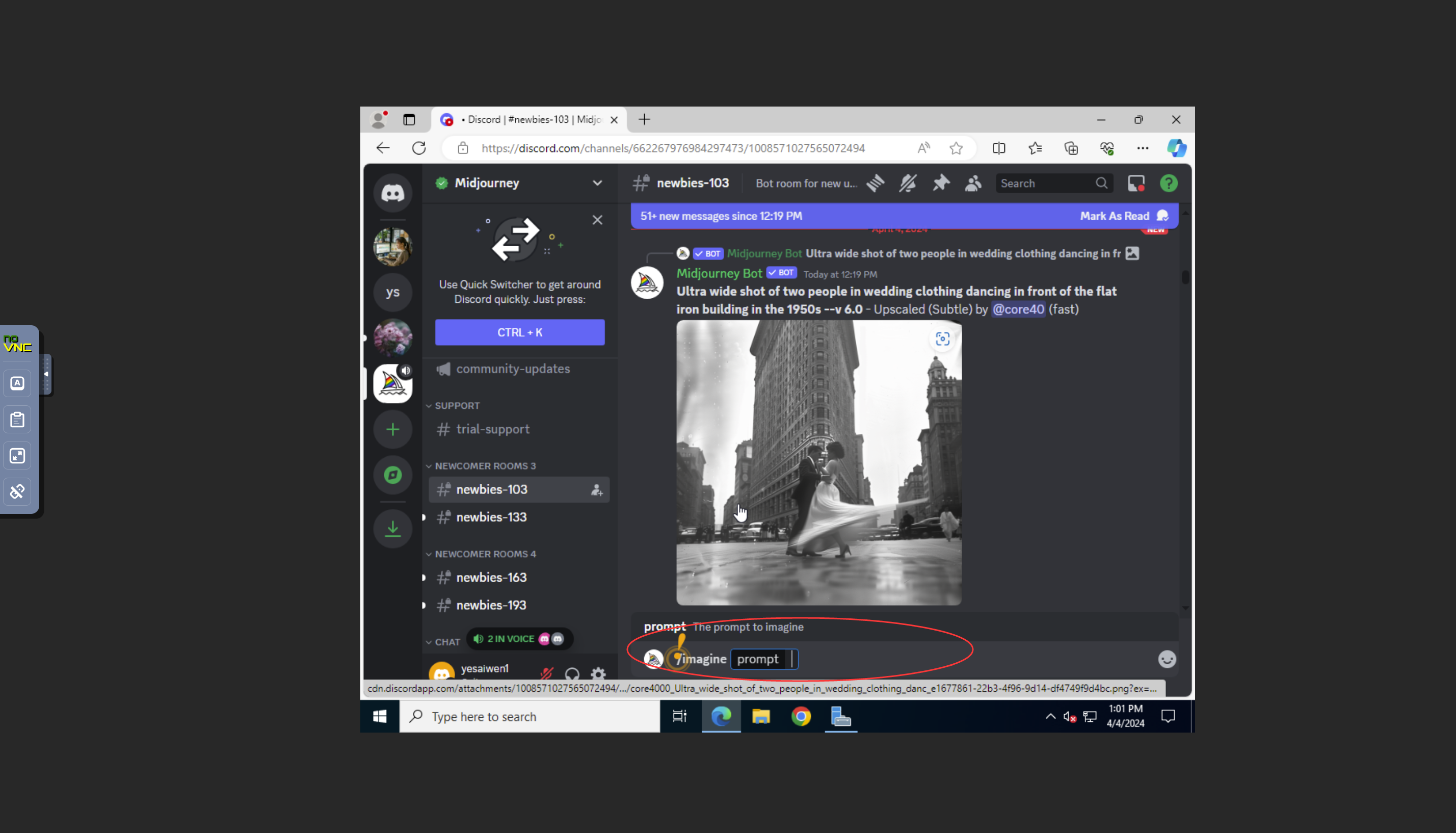The height and width of the screenshot is (833, 1456).
Task: Expand the newbies-163 channel tree item
Action: (424, 577)
